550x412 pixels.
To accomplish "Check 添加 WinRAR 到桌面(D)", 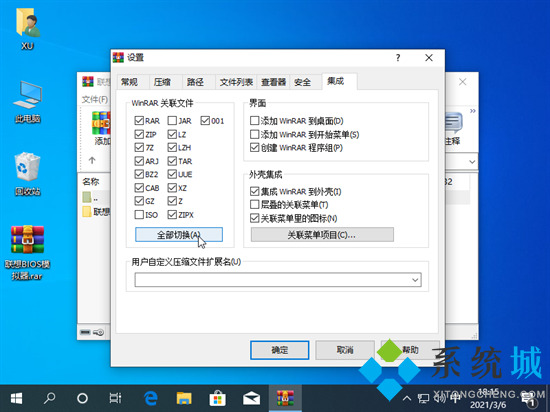I will 254,121.
